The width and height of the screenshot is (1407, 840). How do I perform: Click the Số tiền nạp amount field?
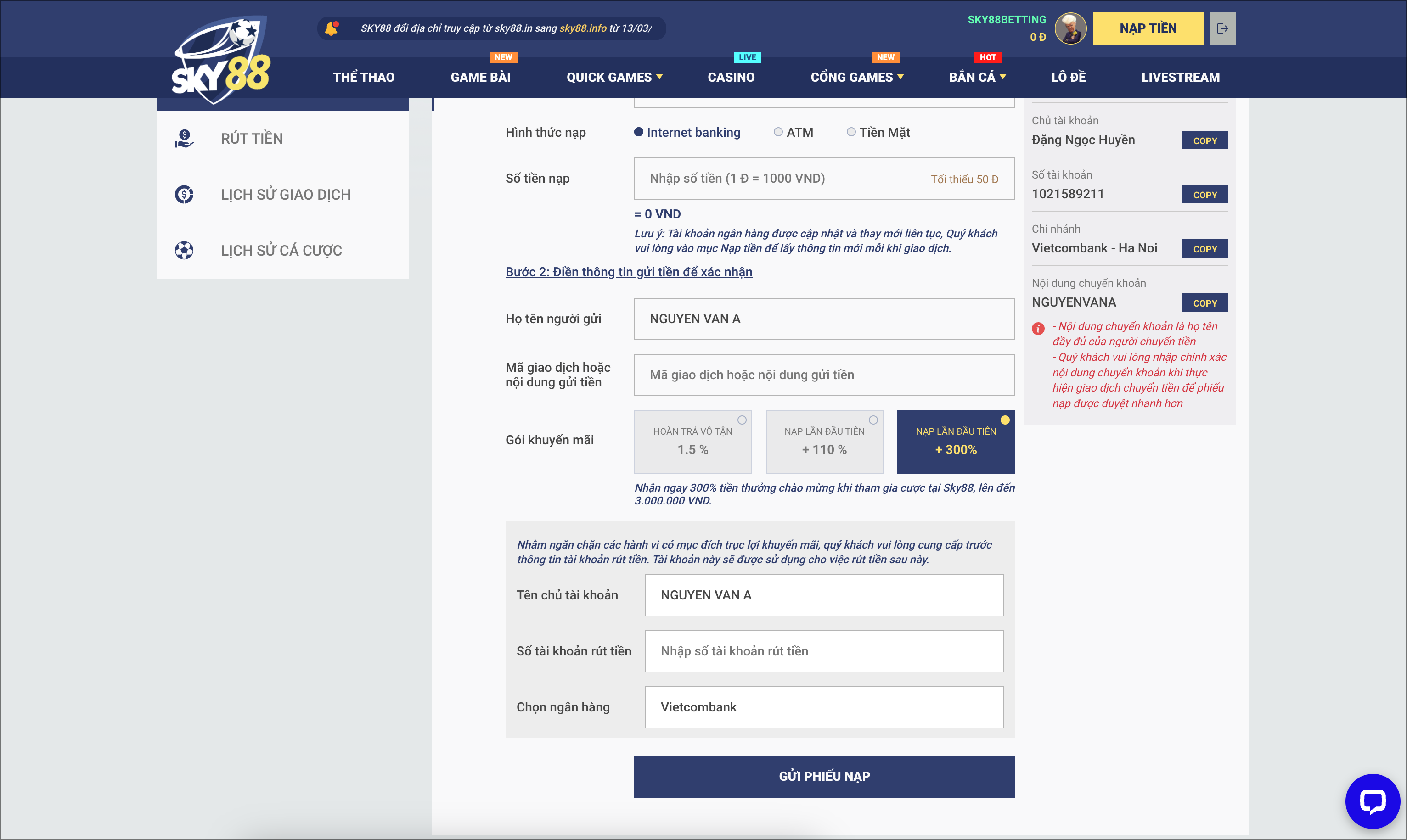pos(824,178)
